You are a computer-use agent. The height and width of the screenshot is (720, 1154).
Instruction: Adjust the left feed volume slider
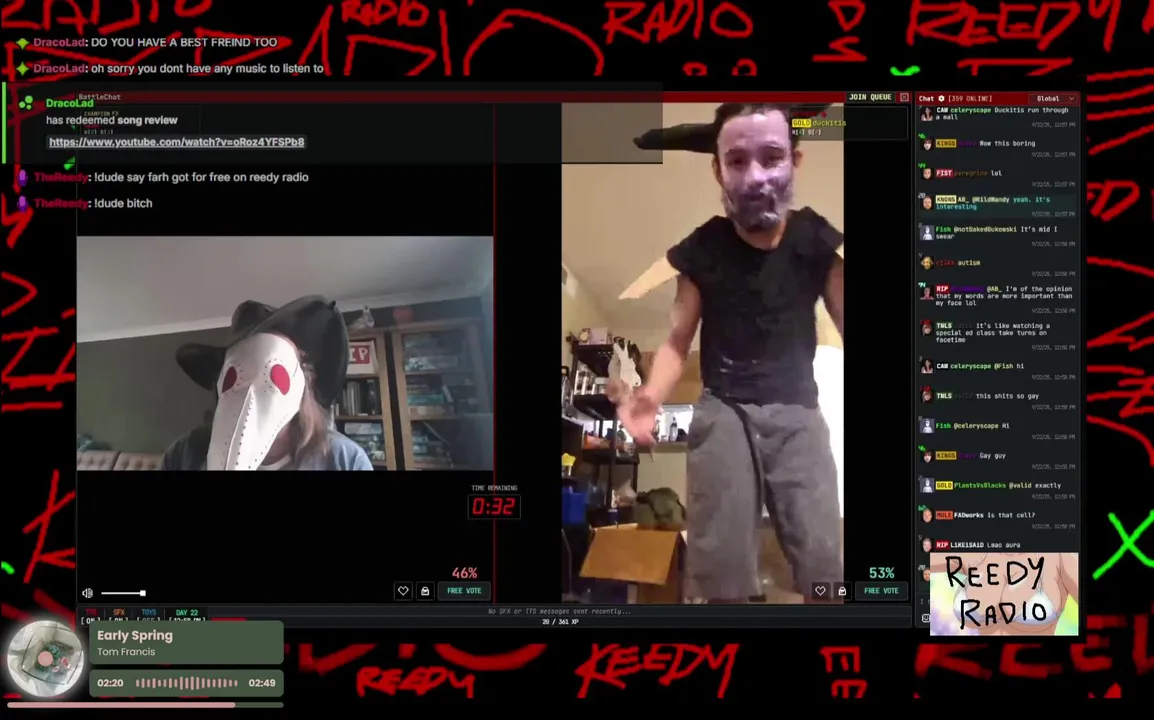123,593
